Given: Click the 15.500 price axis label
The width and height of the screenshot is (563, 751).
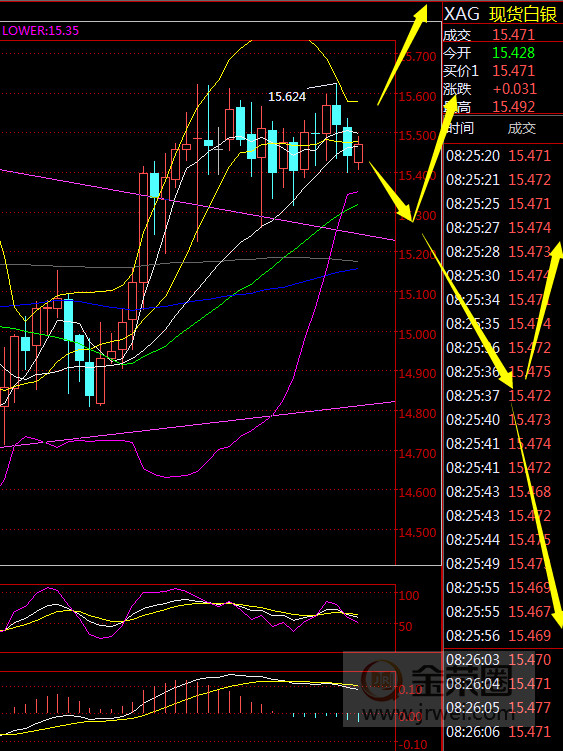Looking at the screenshot, I should point(417,136).
